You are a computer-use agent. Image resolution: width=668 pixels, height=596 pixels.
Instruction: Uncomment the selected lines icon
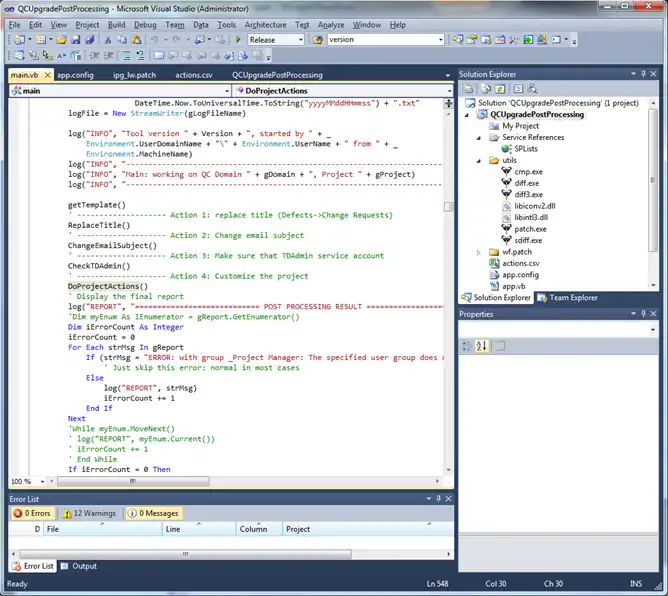coord(140,55)
